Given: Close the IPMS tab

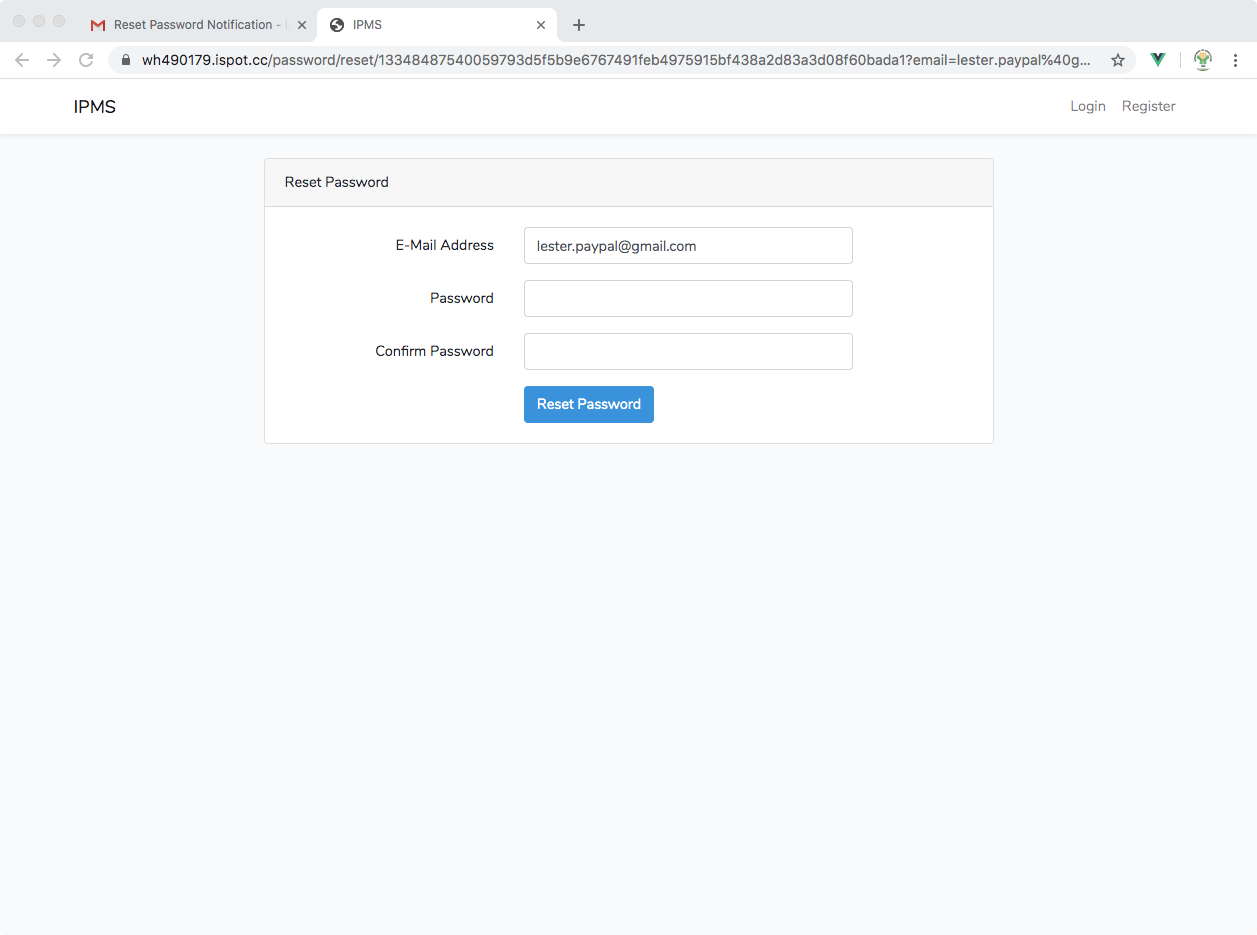Looking at the screenshot, I should click(x=541, y=25).
